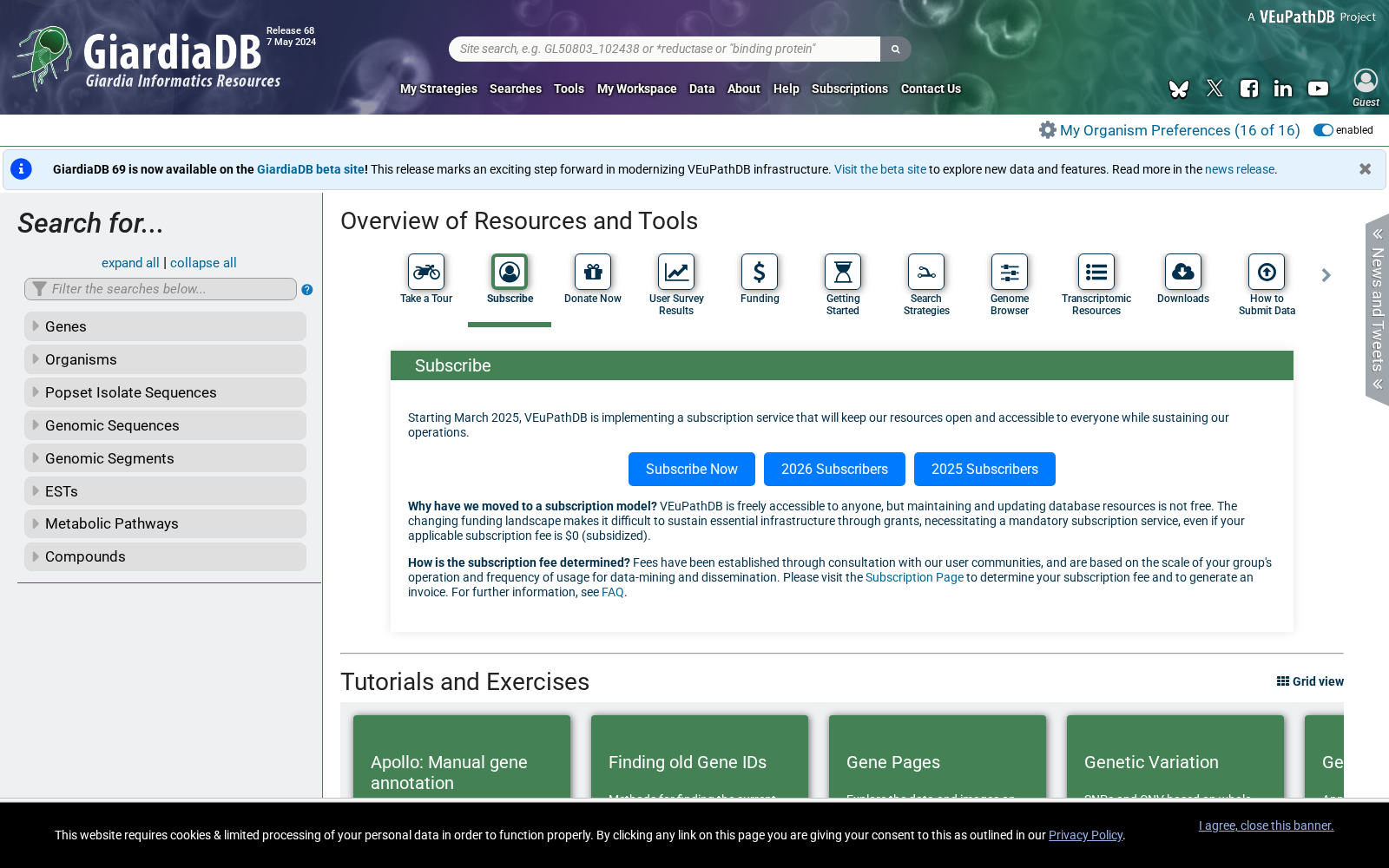1389x868 pixels.
Task: Open the Apollo: Manual gene annotation card
Action: pyautogui.click(x=462, y=757)
